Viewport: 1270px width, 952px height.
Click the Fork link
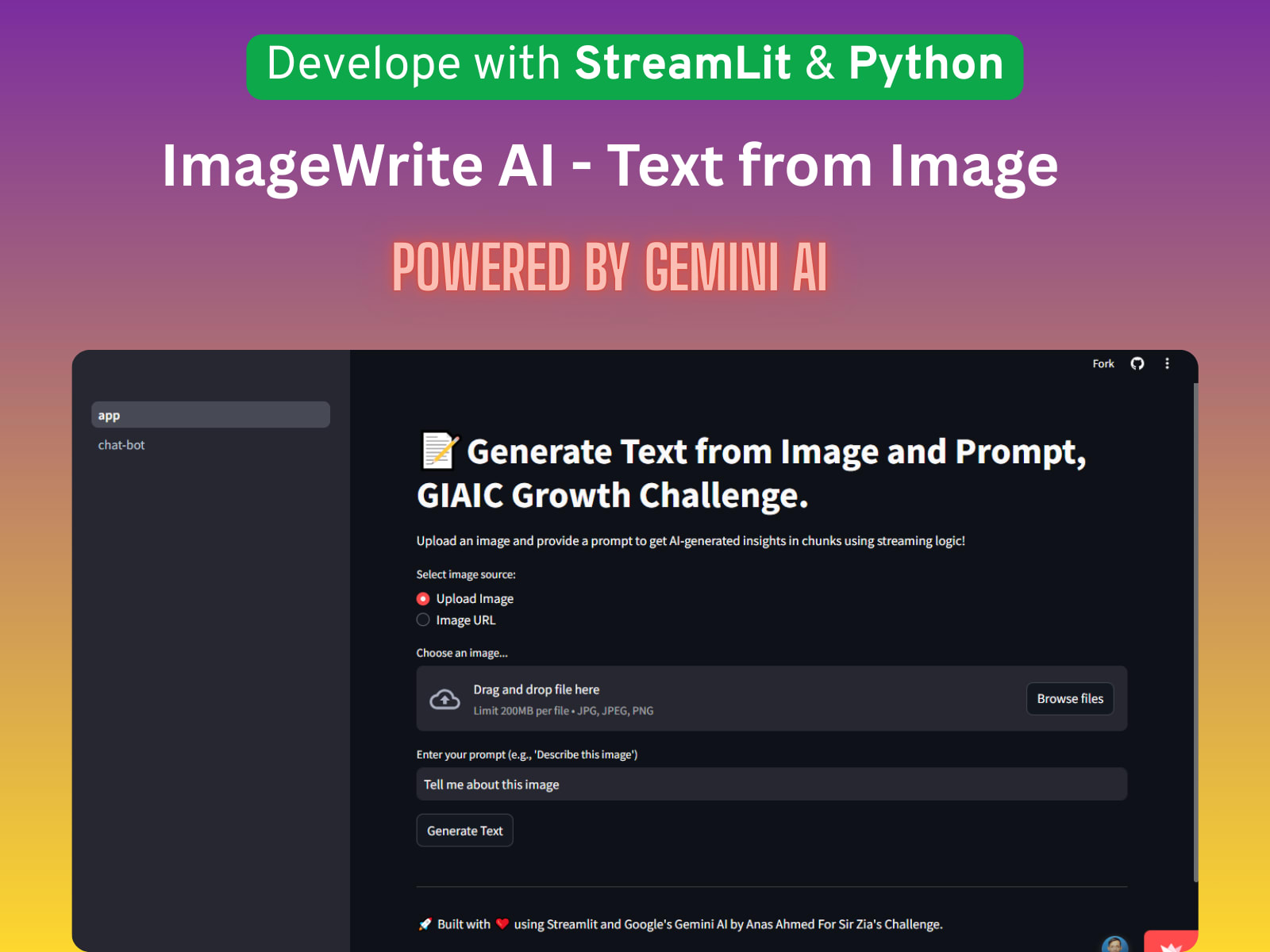[1103, 363]
